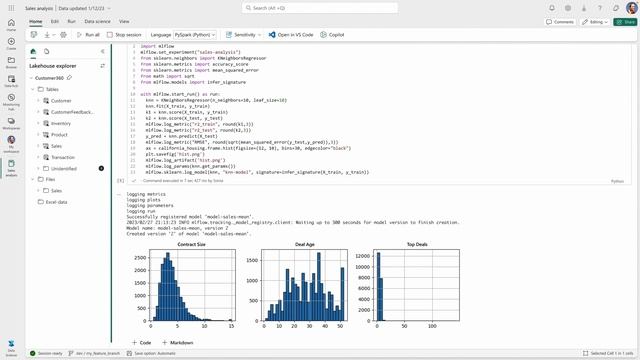Click the Selected Cell status bar indicator

pyautogui.click(x=608, y=353)
